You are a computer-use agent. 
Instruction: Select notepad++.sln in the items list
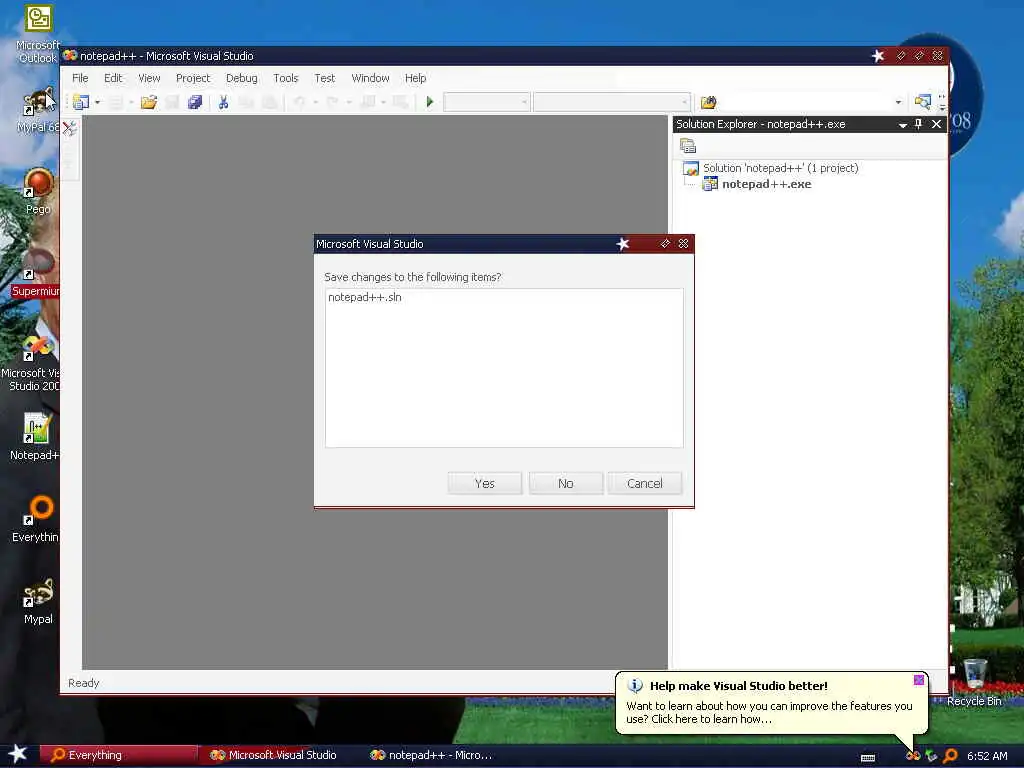point(364,297)
